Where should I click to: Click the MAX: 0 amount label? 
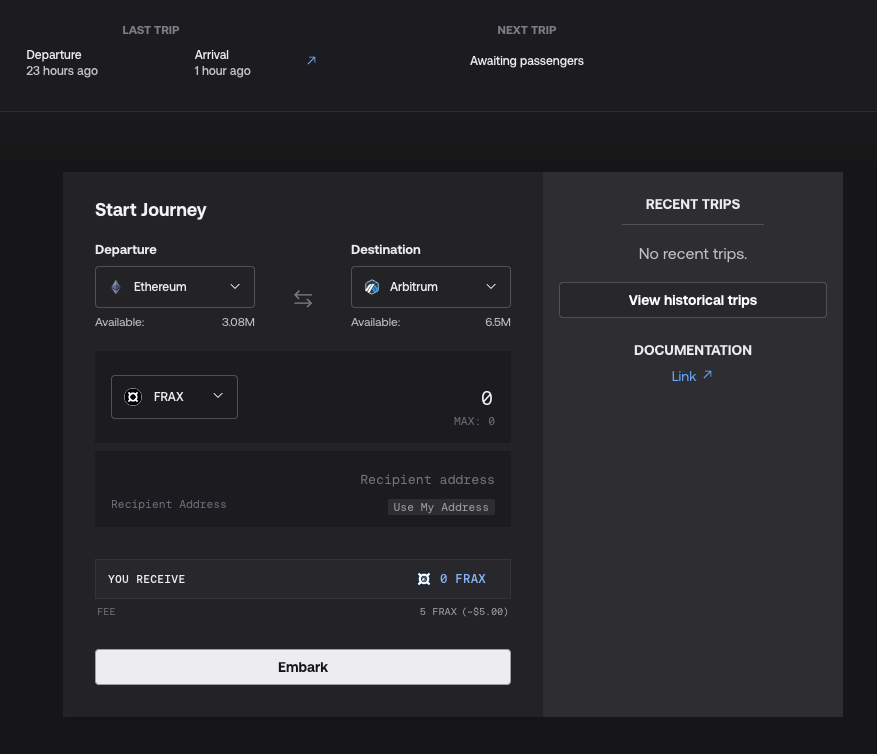(474, 422)
